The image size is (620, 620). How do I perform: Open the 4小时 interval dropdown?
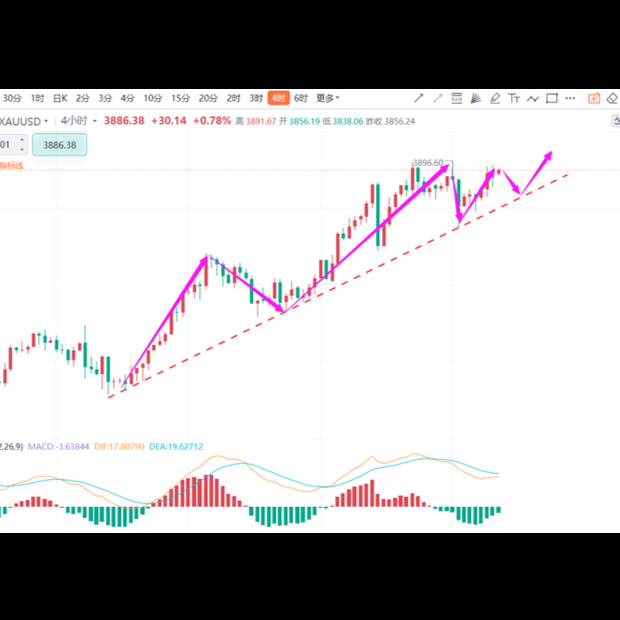(78, 120)
